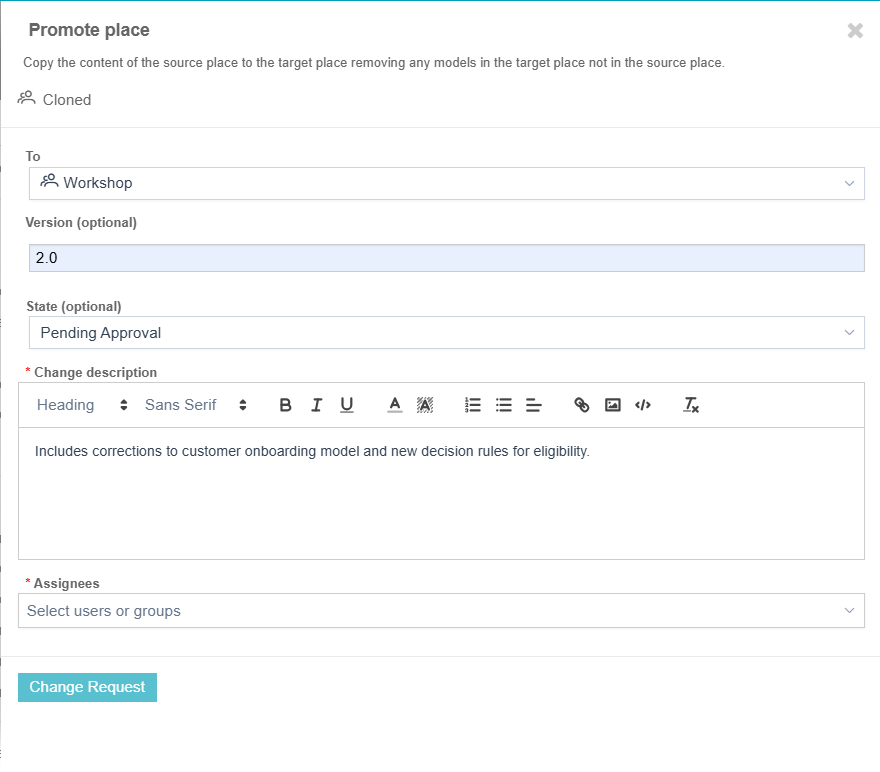Image resolution: width=880 pixels, height=772 pixels.
Task: Expand the To target place dropdown
Action: click(446, 183)
